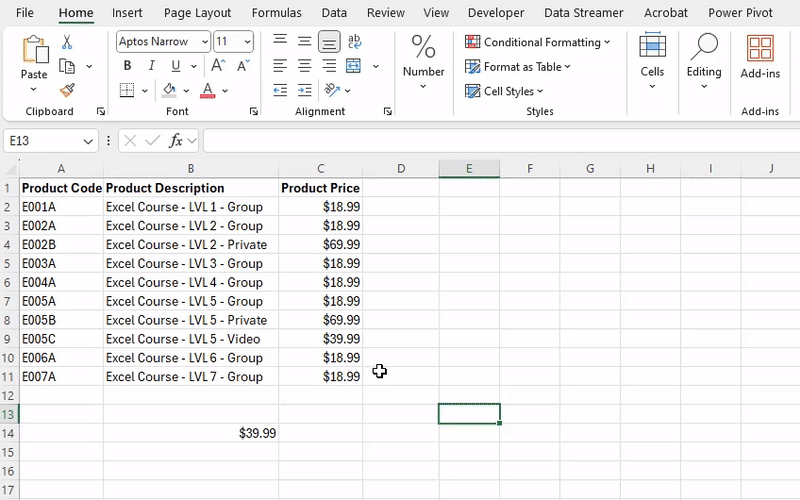Expand the Orientation options arrow
The width and height of the screenshot is (800, 500).
click(x=348, y=91)
